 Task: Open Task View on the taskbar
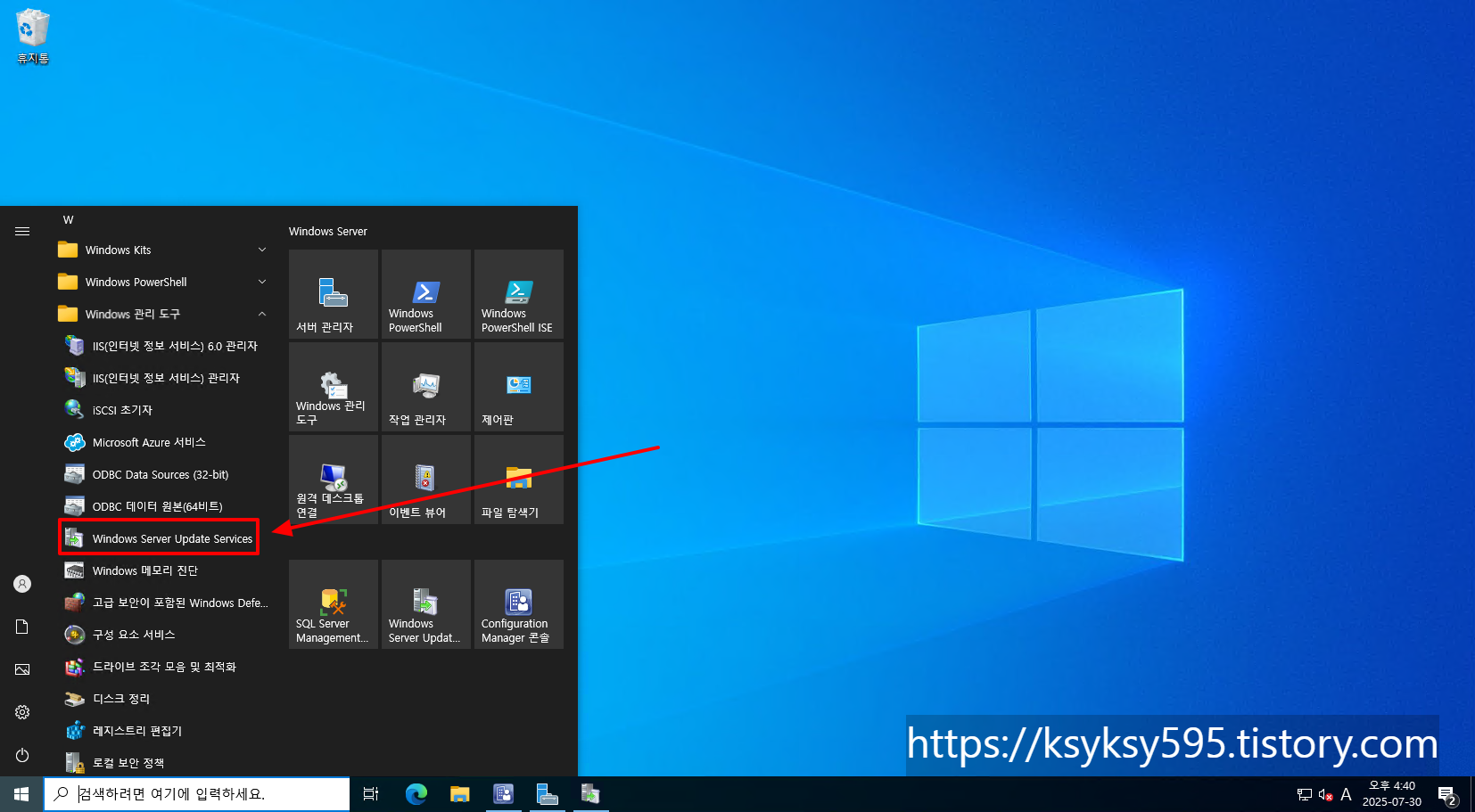pyautogui.click(x=371, y=794)
